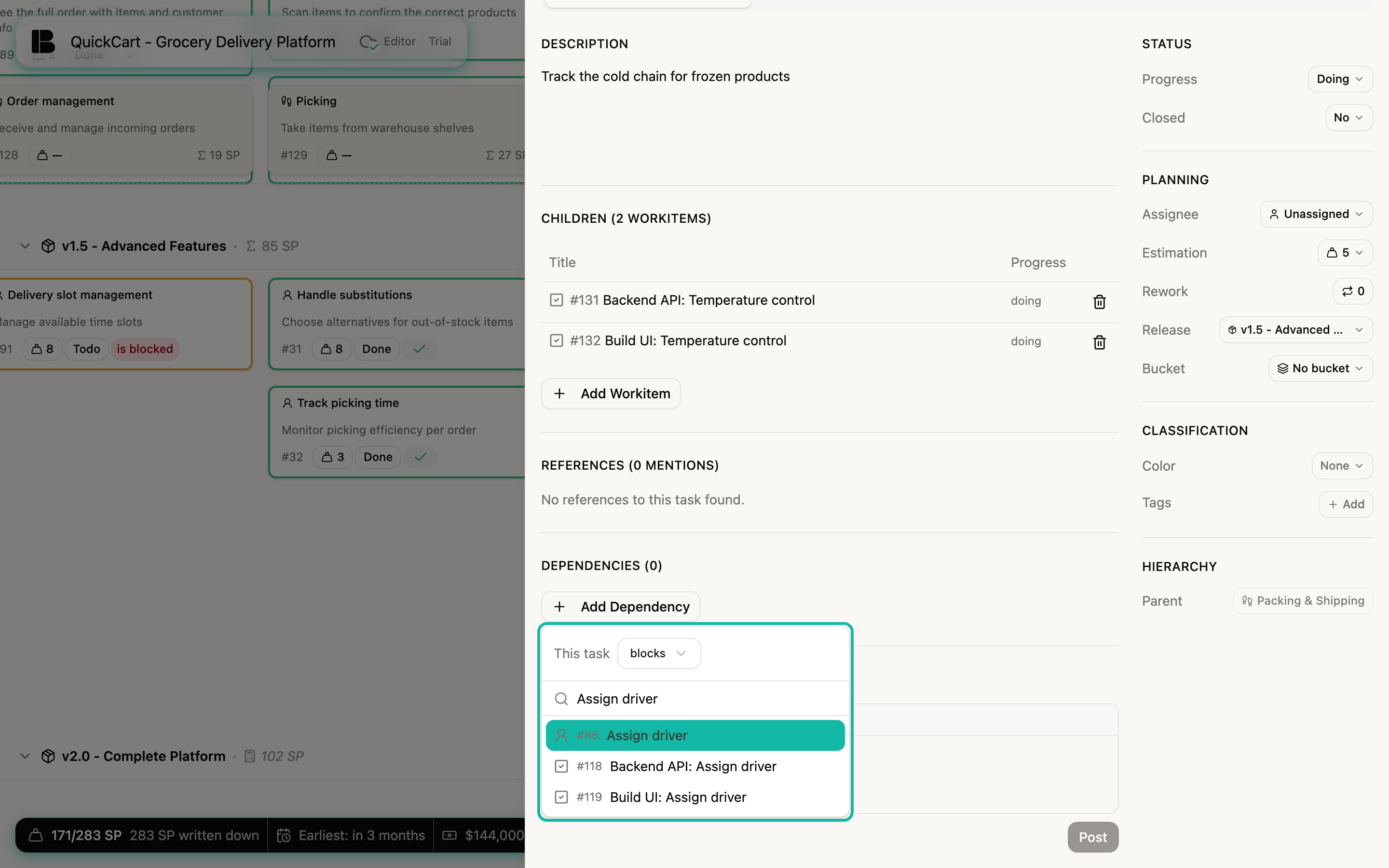
Task: Click the is blocked badge on Delivery slot management
Action: point(145,349)
